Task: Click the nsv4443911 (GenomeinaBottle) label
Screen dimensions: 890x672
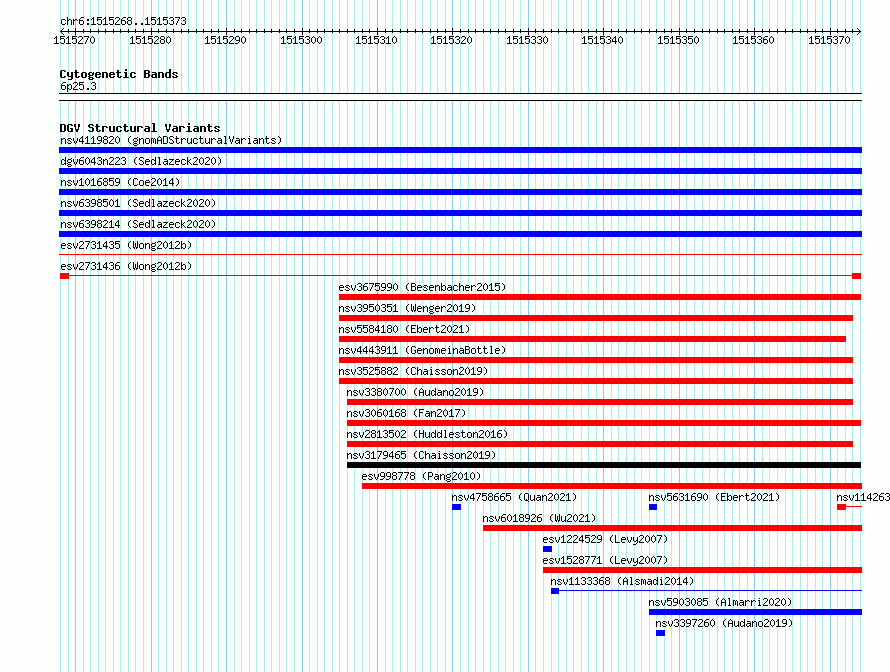Action: [x=422, y=350]
